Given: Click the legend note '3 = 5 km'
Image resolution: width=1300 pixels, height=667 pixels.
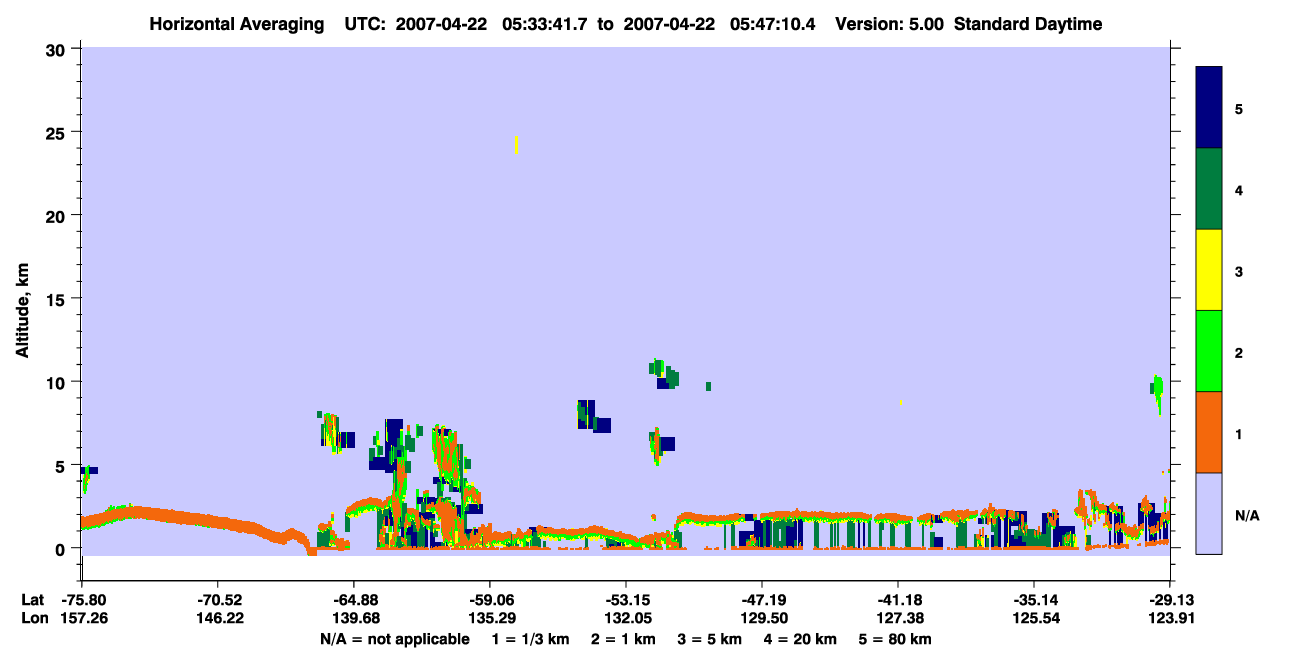Looking at the screenshot, I should tap(710, 639).
